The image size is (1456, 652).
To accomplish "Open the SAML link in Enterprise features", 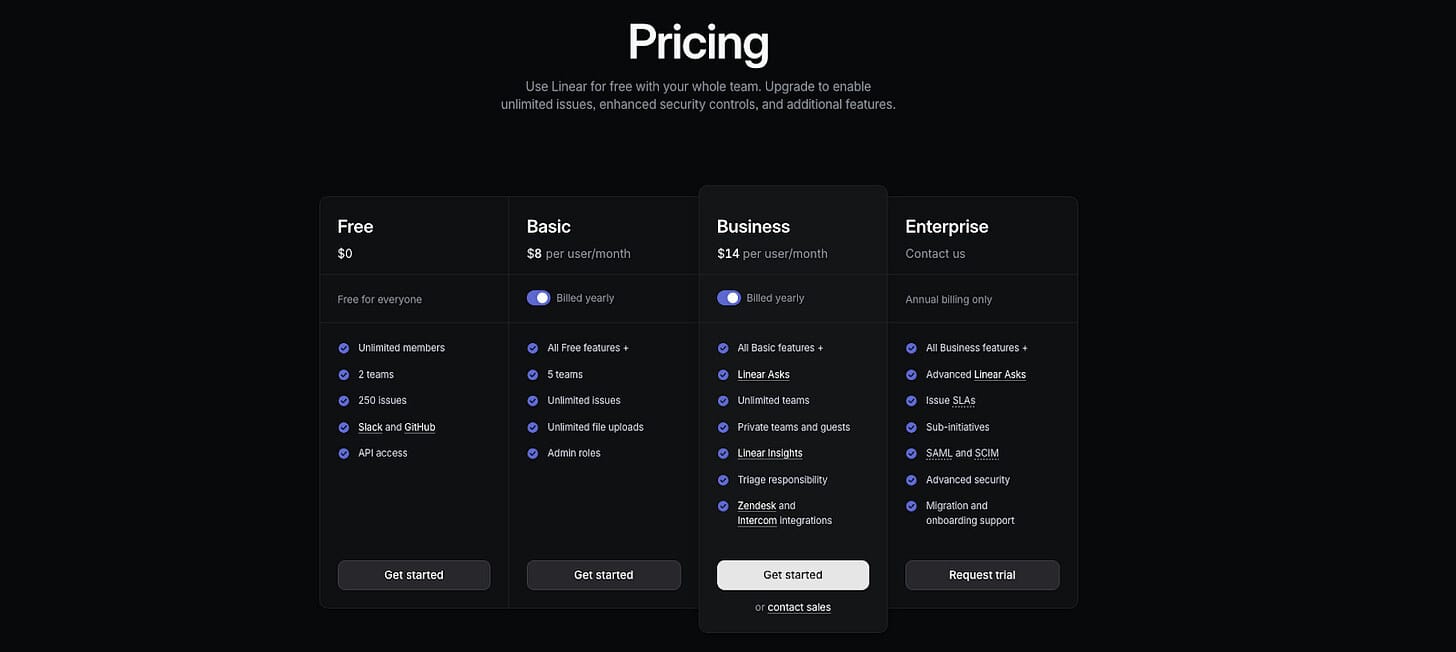I will tap(939, 453).
